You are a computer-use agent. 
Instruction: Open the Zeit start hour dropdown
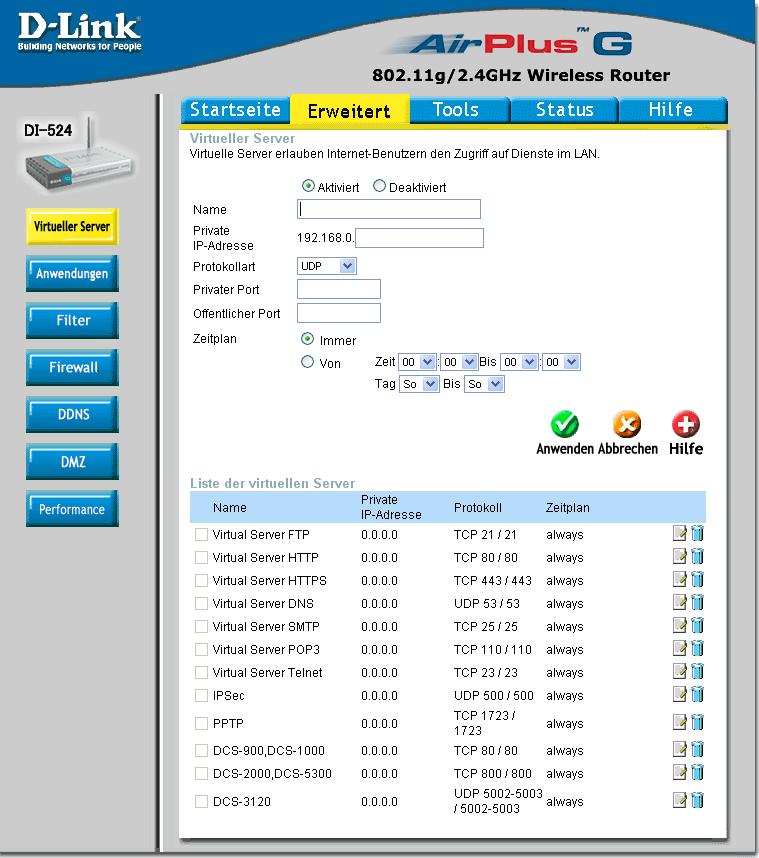click(x=418, y=362)
